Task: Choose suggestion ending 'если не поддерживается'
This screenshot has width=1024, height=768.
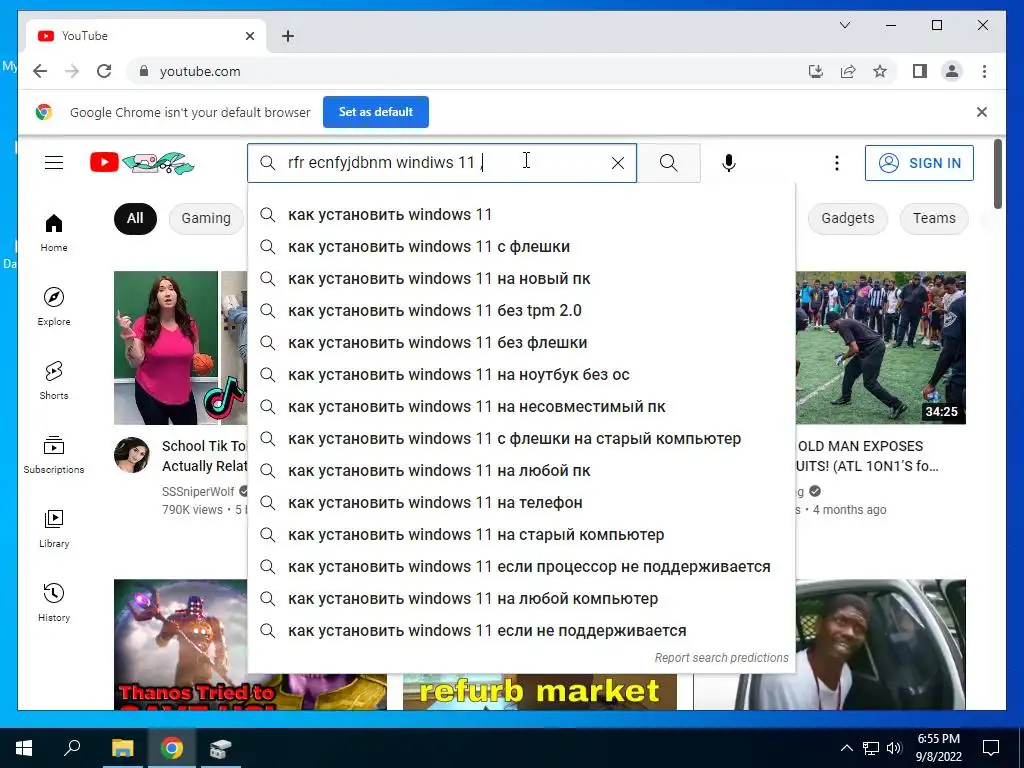Action: tap(521, 631)
